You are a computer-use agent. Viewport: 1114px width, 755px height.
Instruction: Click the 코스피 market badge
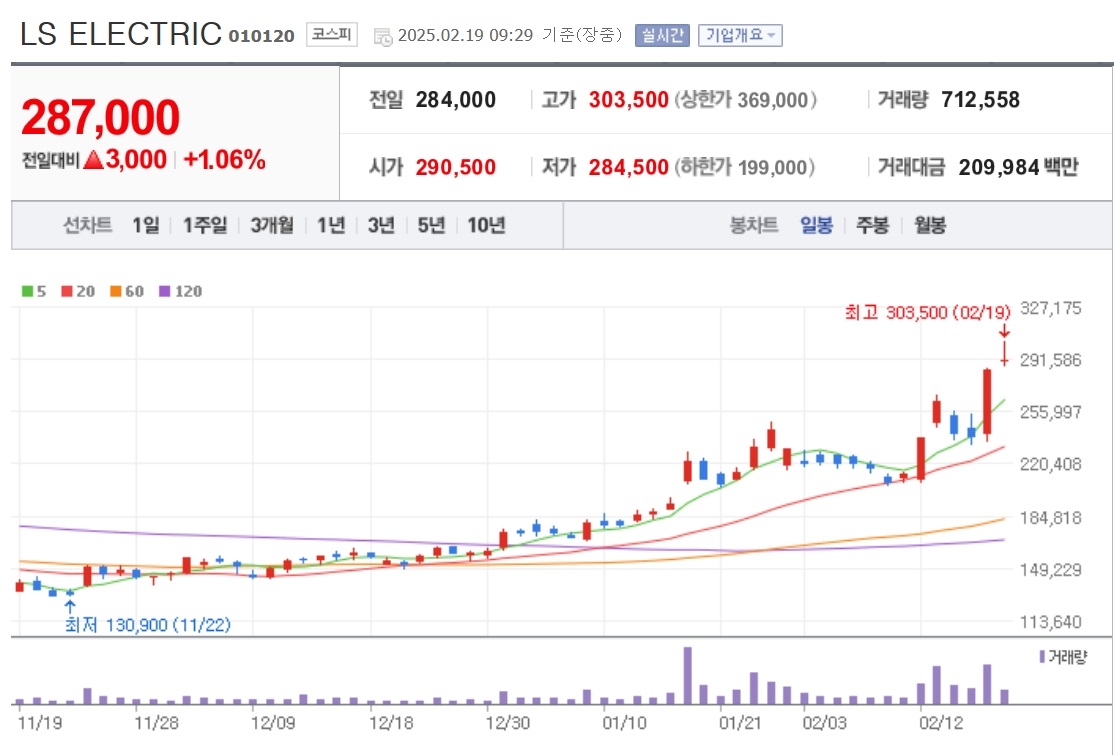point(332,34)
